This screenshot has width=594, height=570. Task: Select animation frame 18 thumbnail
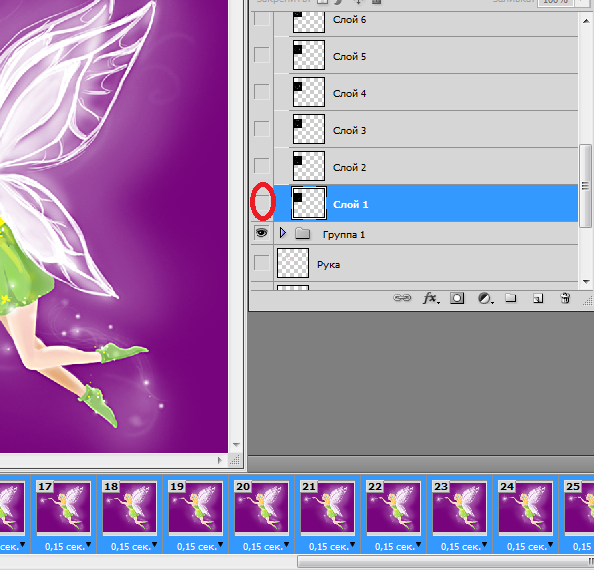(130, 508)
